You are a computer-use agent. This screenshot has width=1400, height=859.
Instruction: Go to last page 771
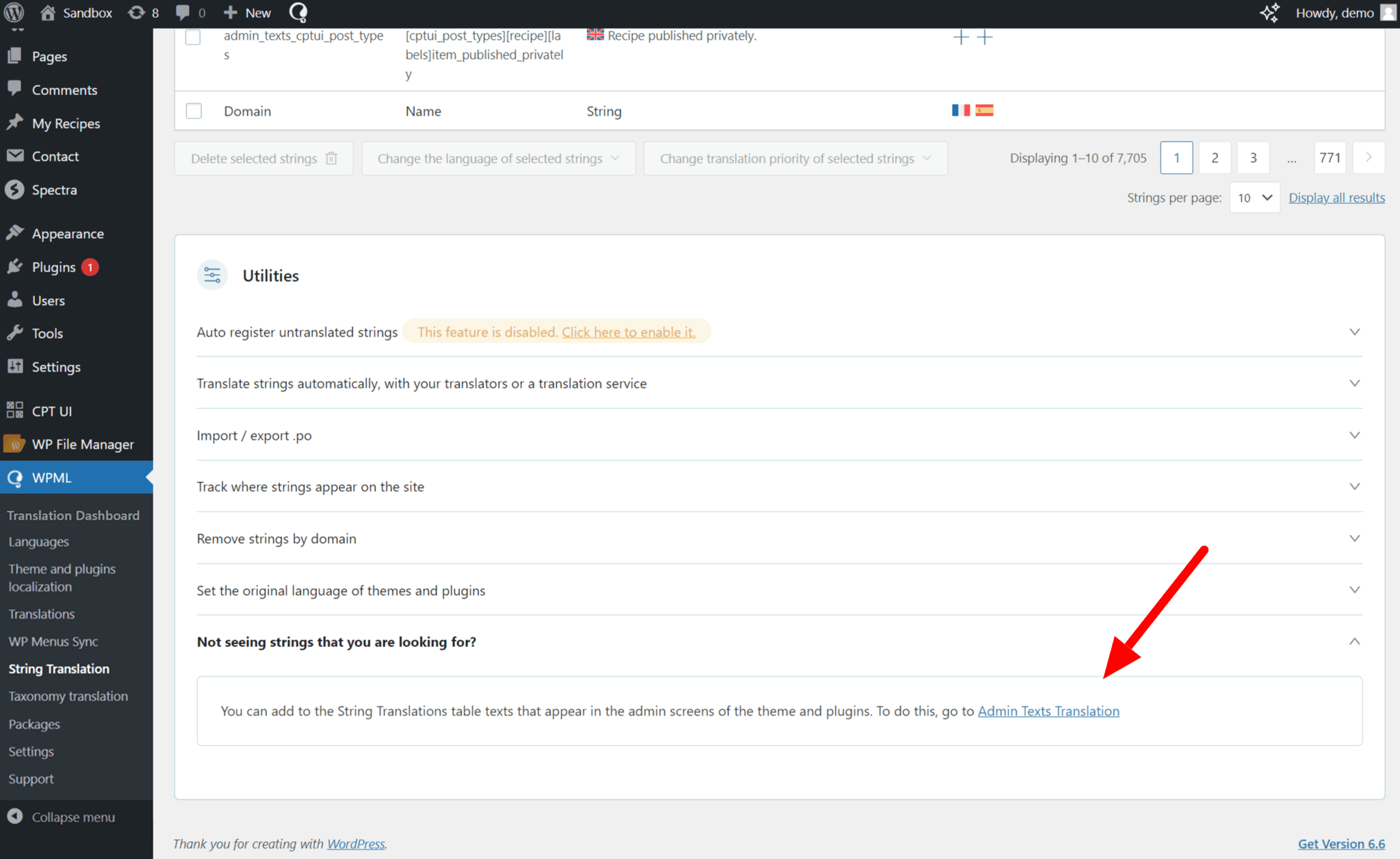pyautogui.click(x=1330, y=158)
